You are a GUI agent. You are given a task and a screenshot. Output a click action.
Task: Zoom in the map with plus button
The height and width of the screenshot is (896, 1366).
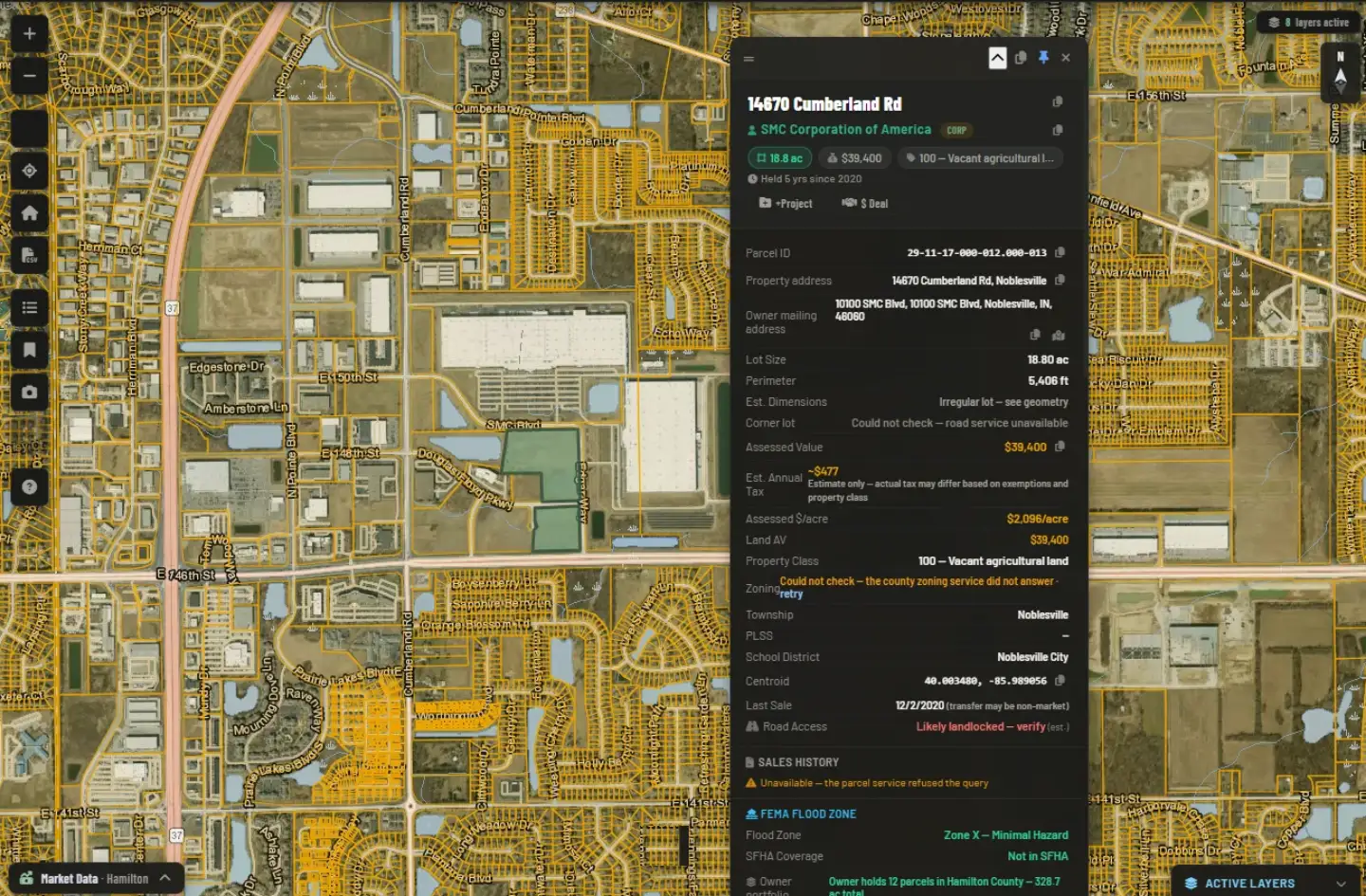click(29, 34)
